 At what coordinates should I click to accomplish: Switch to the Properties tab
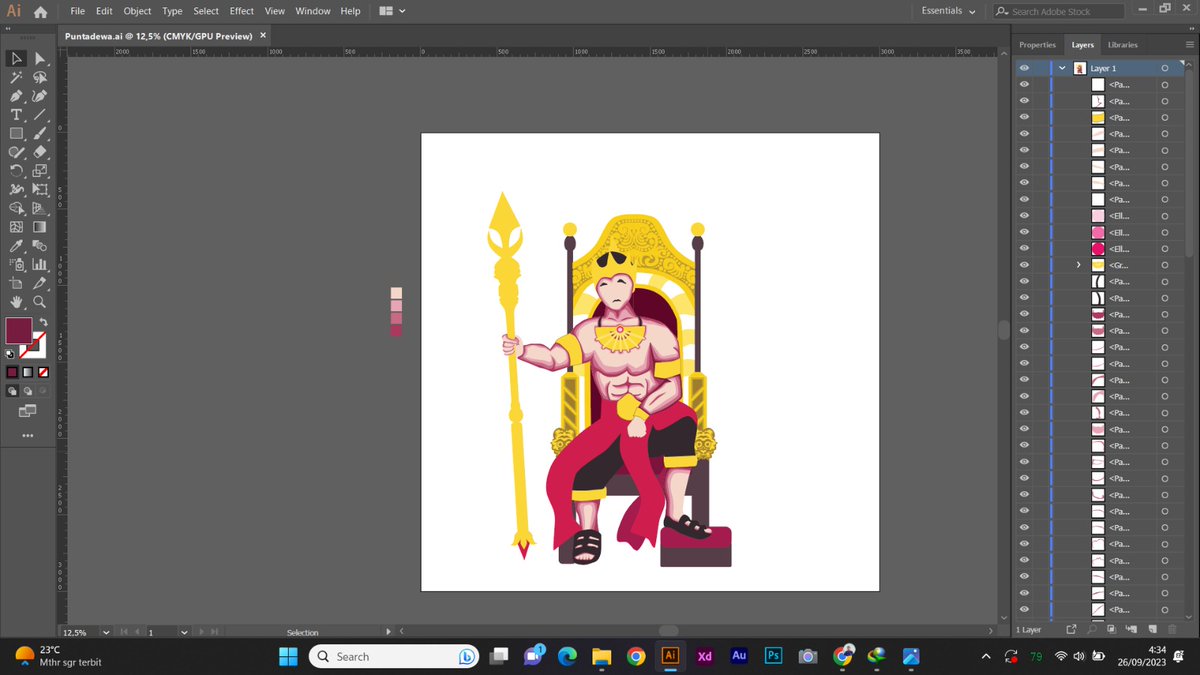coord(1037,45)
